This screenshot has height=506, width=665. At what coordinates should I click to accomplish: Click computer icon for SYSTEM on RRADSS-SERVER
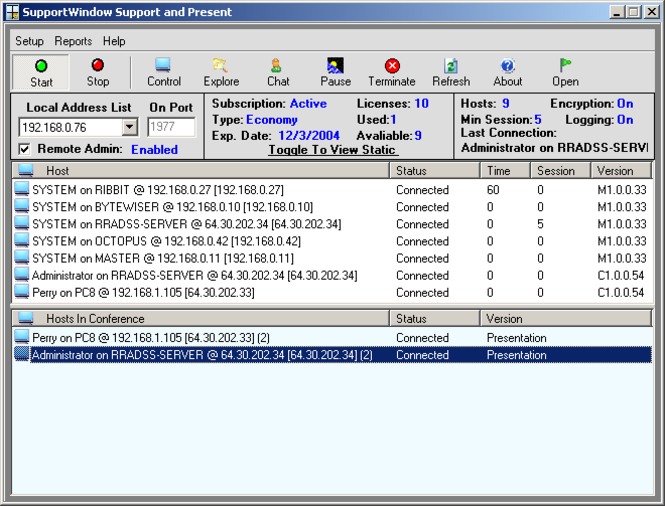22,224
